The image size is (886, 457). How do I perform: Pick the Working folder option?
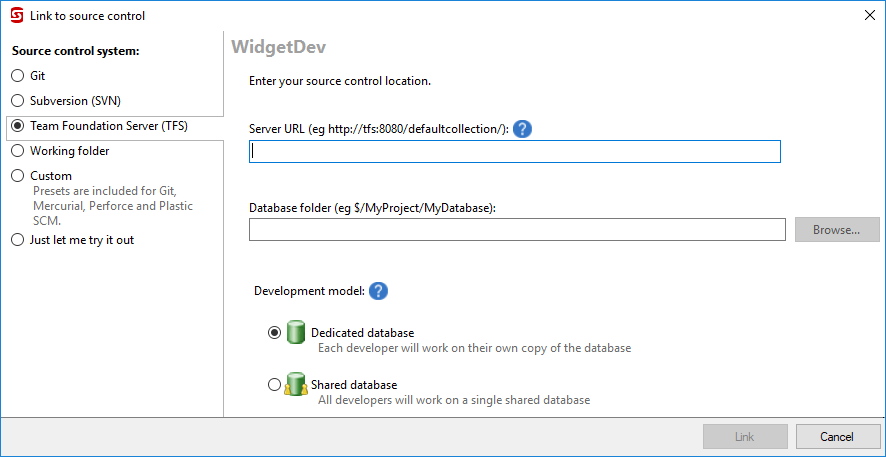17,151
